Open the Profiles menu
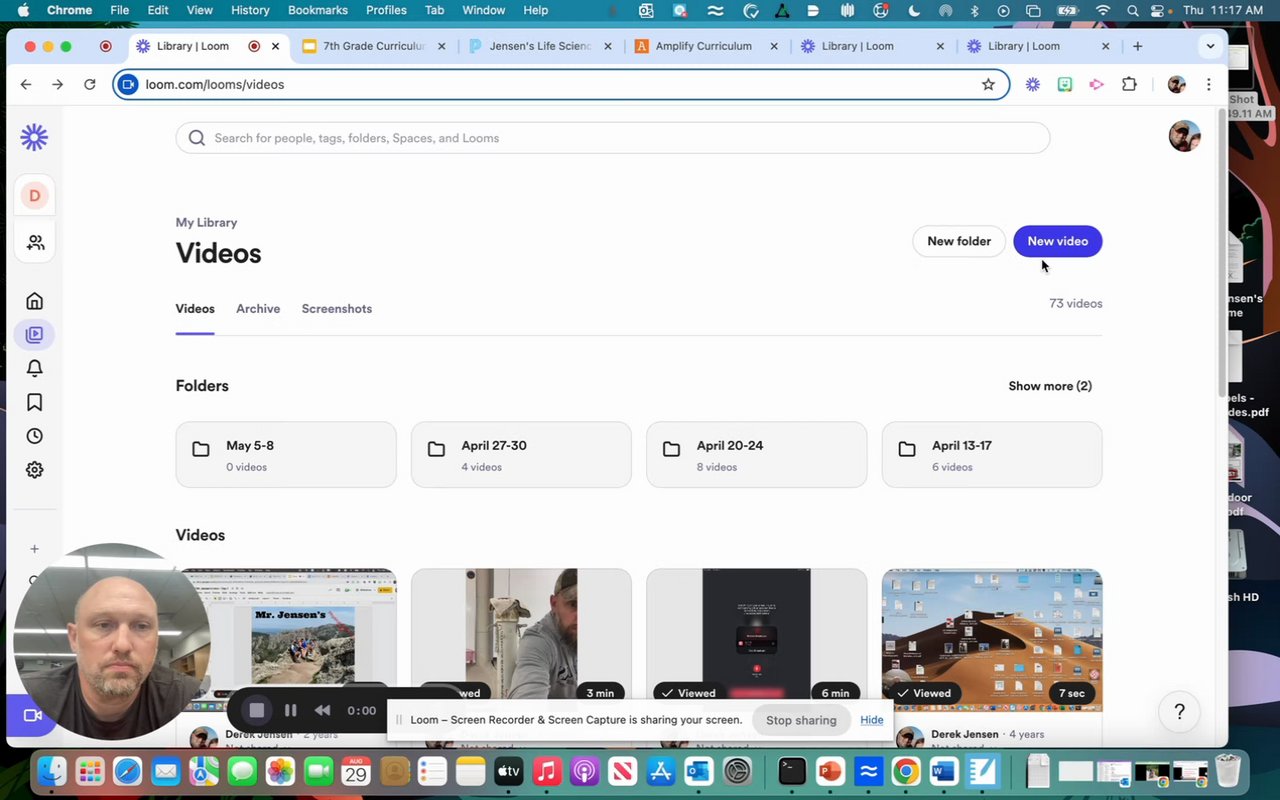This screenshot has width=1280, height=800. click(x=386, y=10)
